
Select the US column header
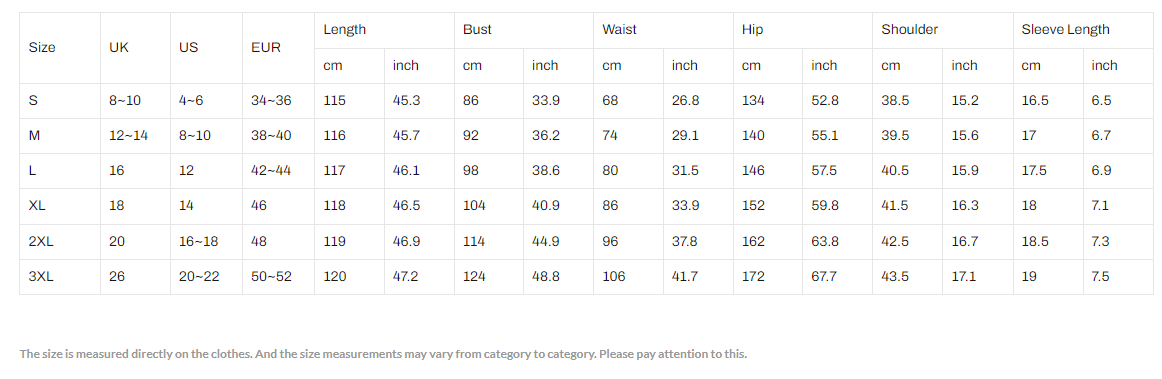tap(188, 47)
